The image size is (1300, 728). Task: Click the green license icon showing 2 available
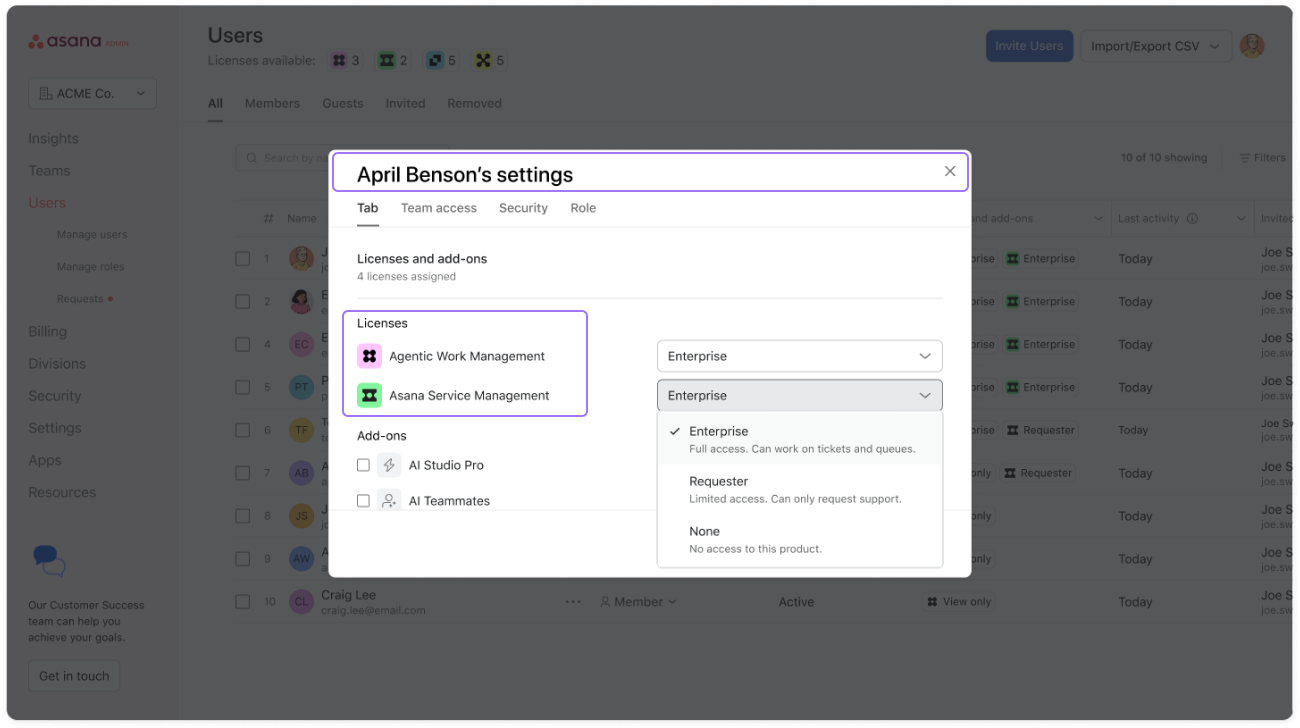[x=386, y=61]
